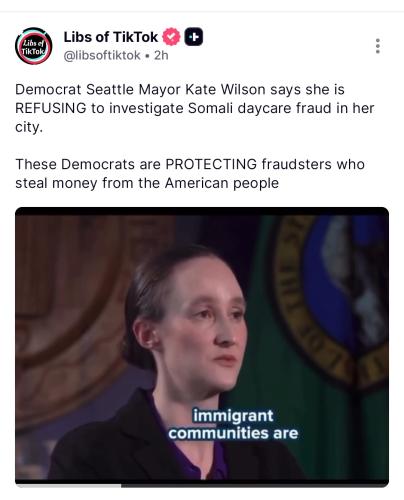Select the paragraph starting These Democrats are
The width and height of the screenshot is (404, 500).
pos(190,173)
